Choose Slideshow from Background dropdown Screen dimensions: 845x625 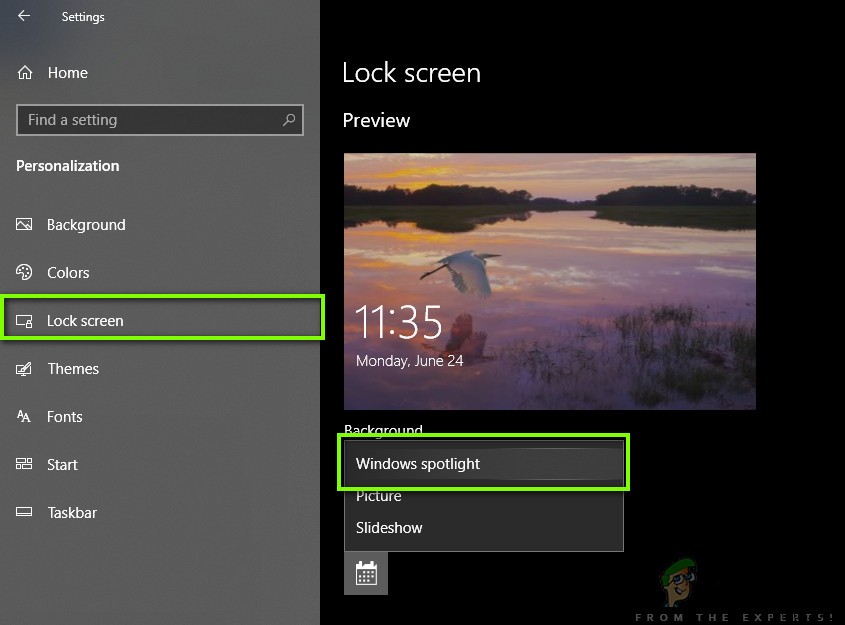point(483,528)
